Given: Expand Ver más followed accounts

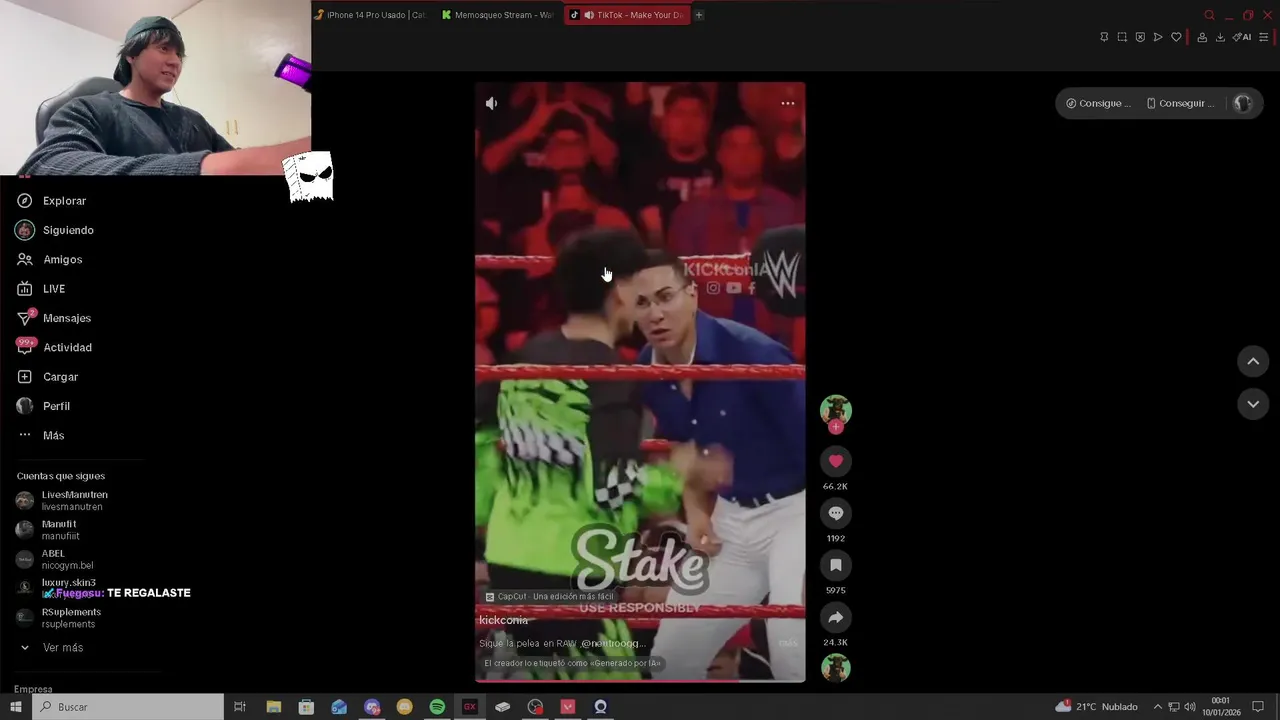Looking at the screenshot, I should pos(50,648).
